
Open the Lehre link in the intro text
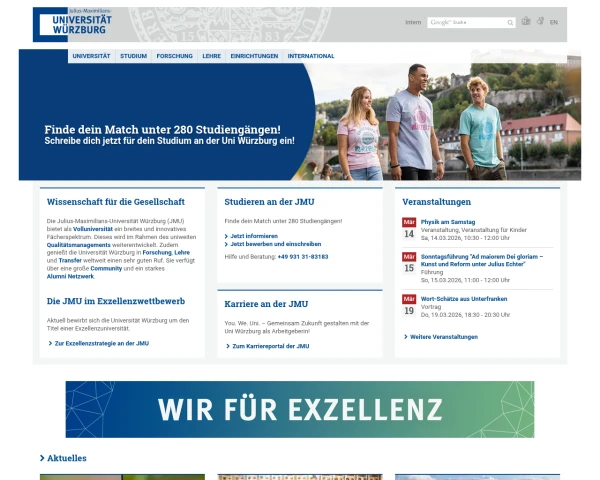coord(182,253)
